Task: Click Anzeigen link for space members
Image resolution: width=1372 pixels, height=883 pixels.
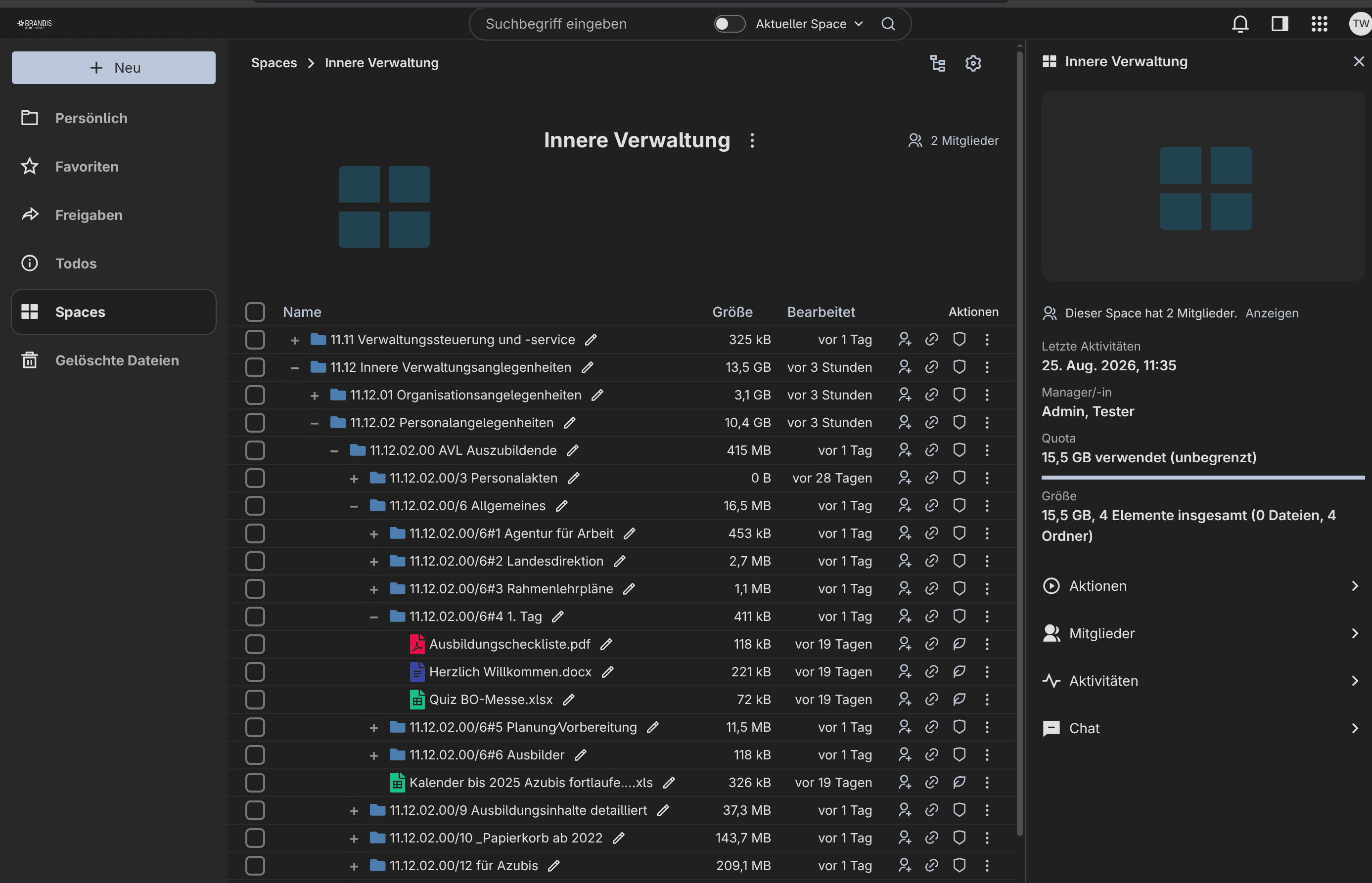Action: click(x=1272, y=313)
